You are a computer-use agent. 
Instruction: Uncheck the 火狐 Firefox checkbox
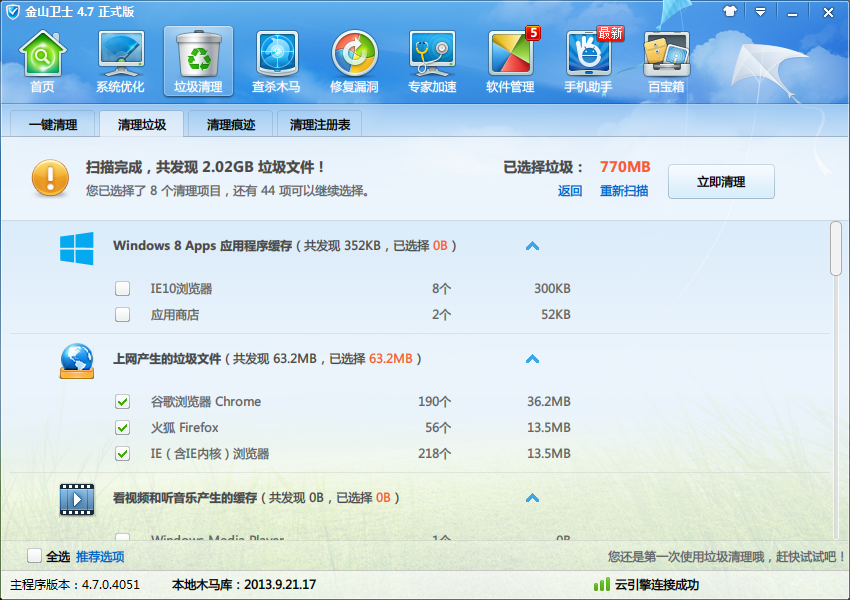tap(123, 428)
